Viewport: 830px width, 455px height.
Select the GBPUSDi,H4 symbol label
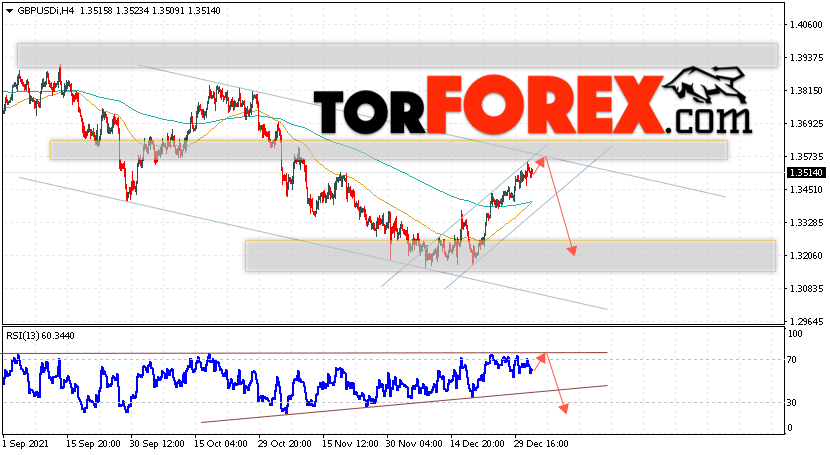pos(46,11)
